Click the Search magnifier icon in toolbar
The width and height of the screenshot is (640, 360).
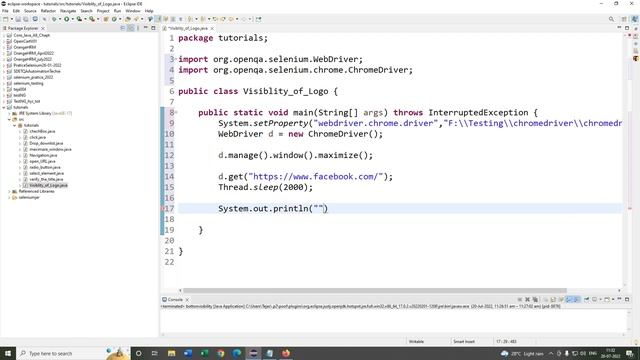coord(611,19)
